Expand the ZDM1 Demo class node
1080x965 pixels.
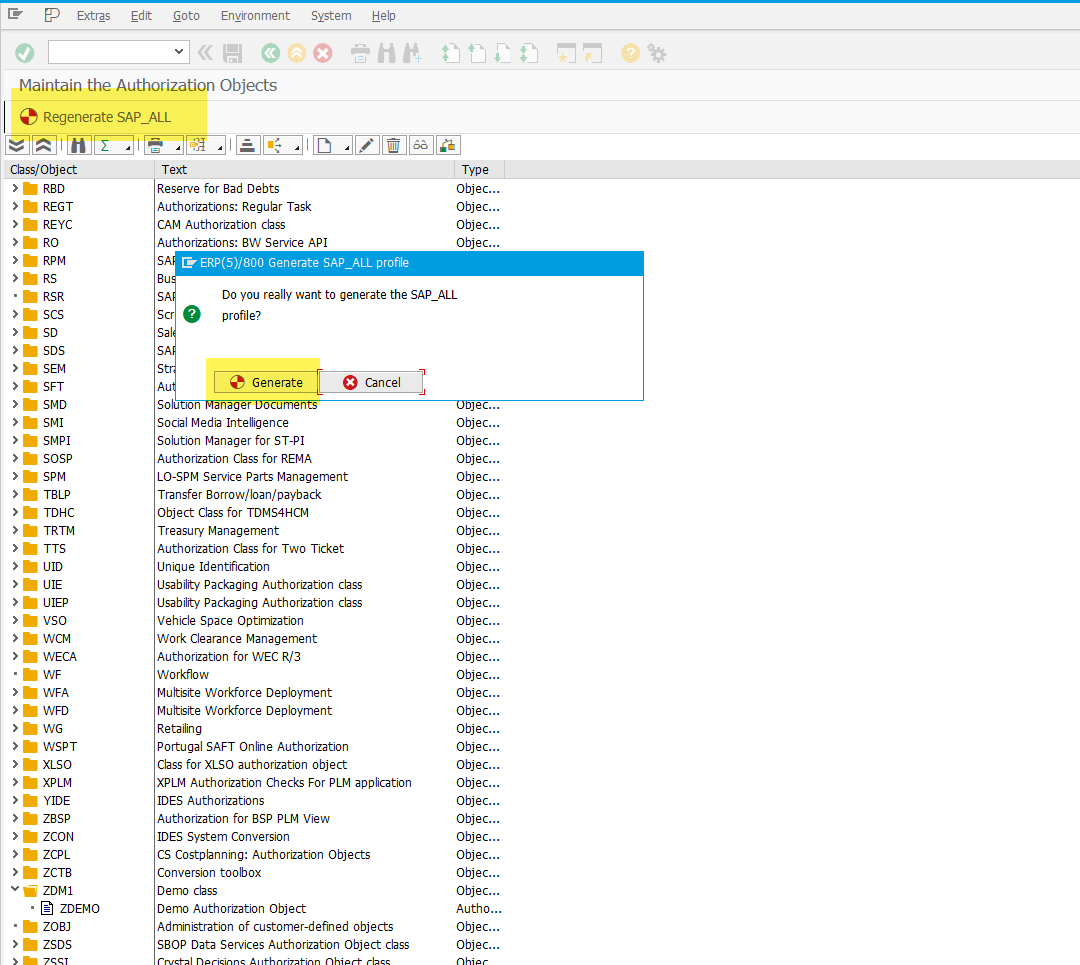pyautogui.click(x=12, y=890)
